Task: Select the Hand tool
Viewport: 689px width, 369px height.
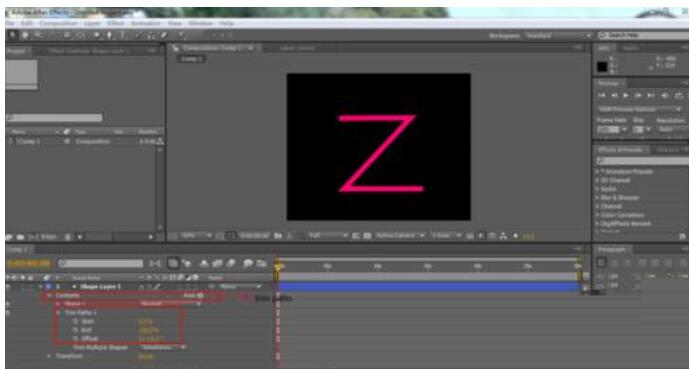Action: point(25,35)
